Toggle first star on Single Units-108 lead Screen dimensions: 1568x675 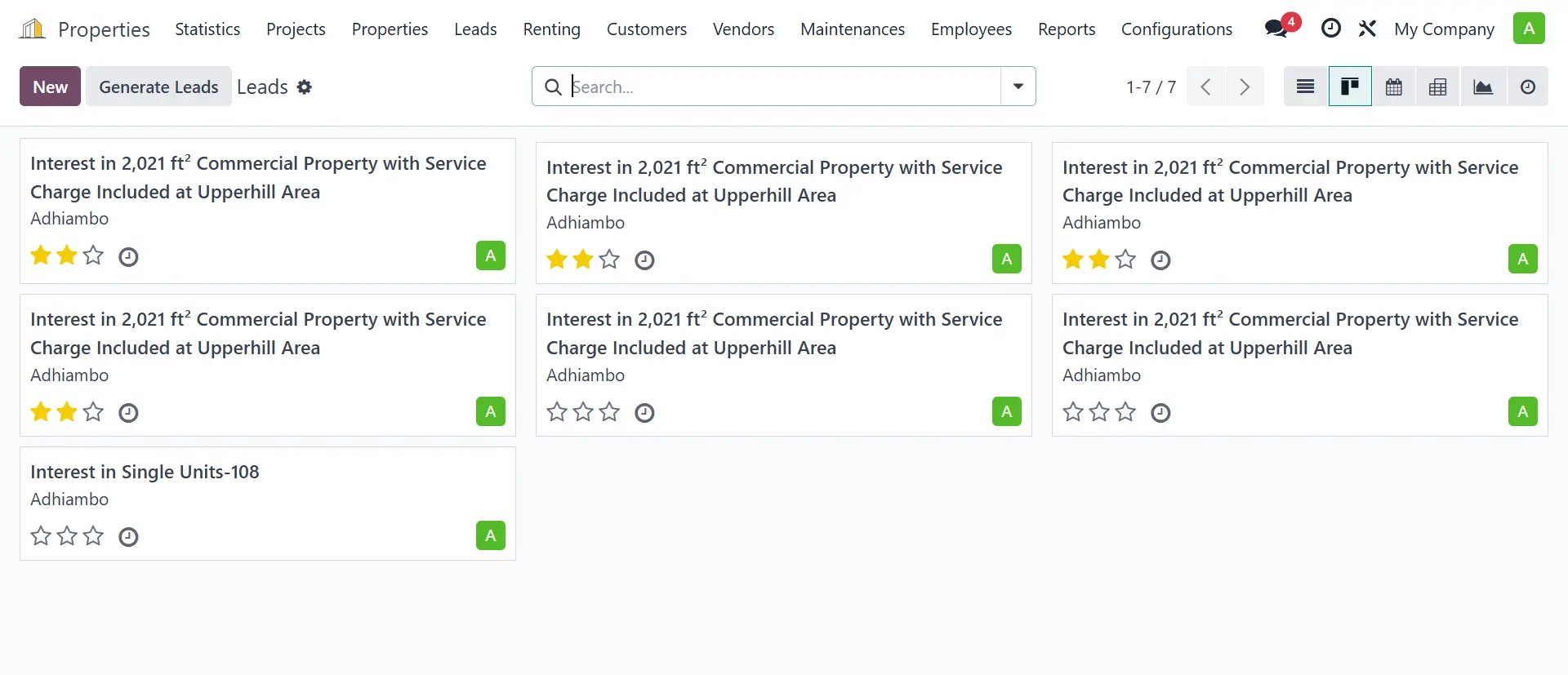(41, 536)
